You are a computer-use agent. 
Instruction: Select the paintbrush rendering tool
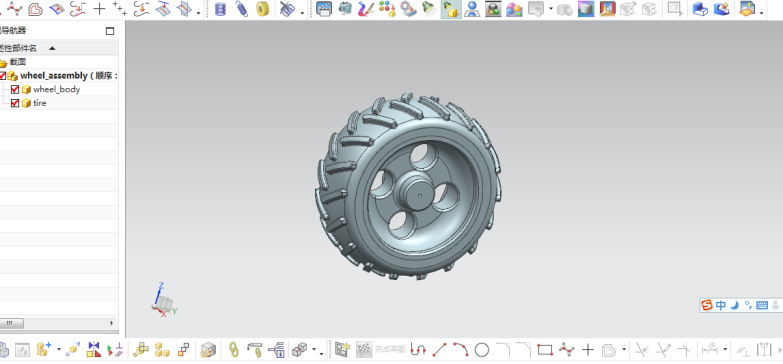[366, 8]
